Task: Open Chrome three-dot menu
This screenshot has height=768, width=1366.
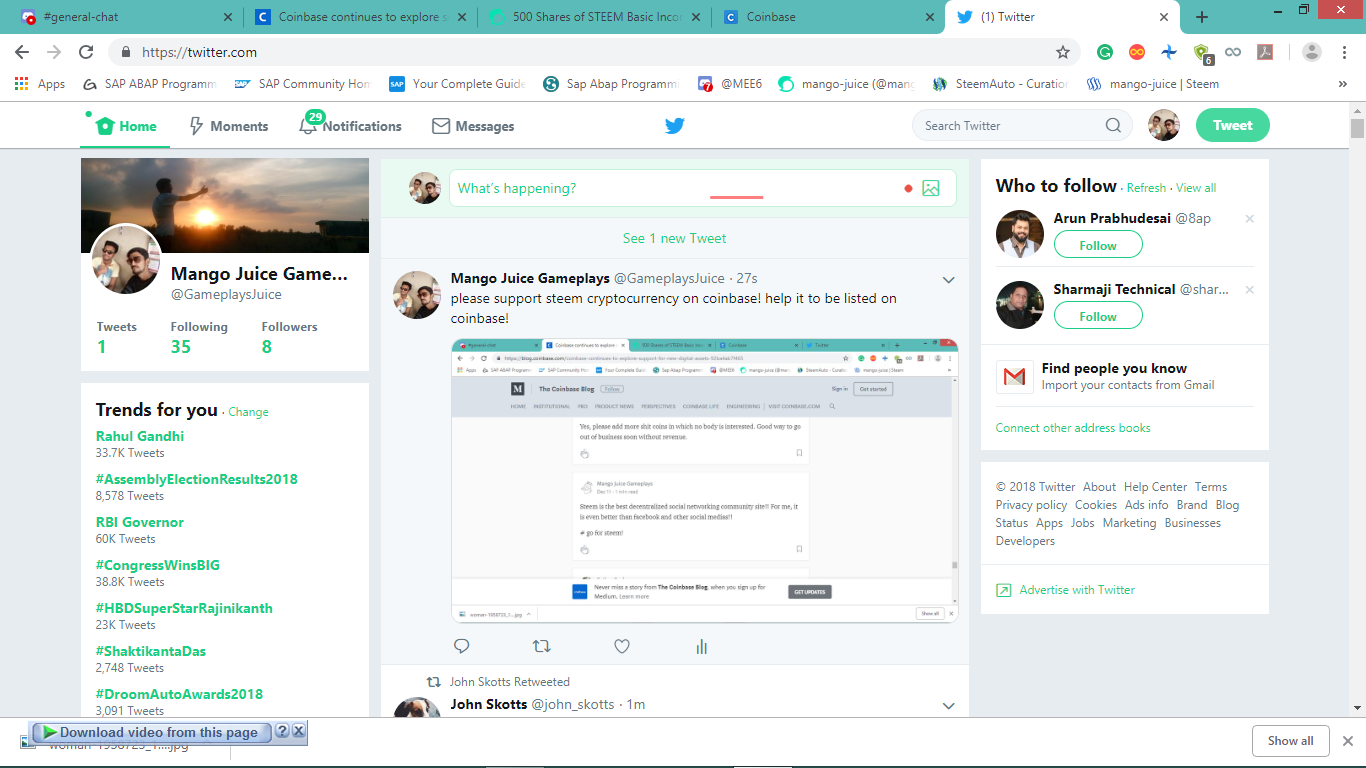Action: click(x=1345, y=52)
